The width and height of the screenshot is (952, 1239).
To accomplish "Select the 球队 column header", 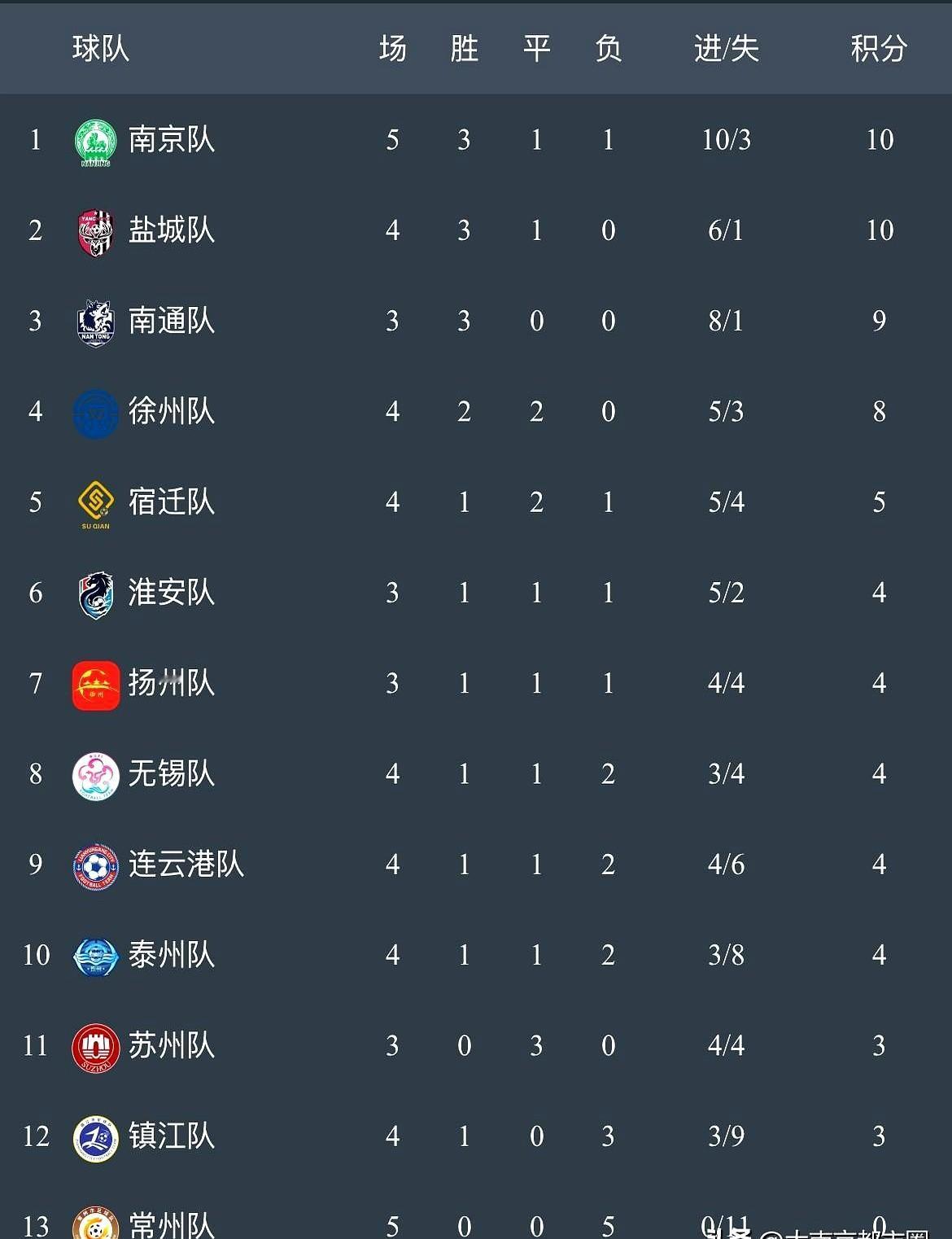I will [x=101, y=49].
